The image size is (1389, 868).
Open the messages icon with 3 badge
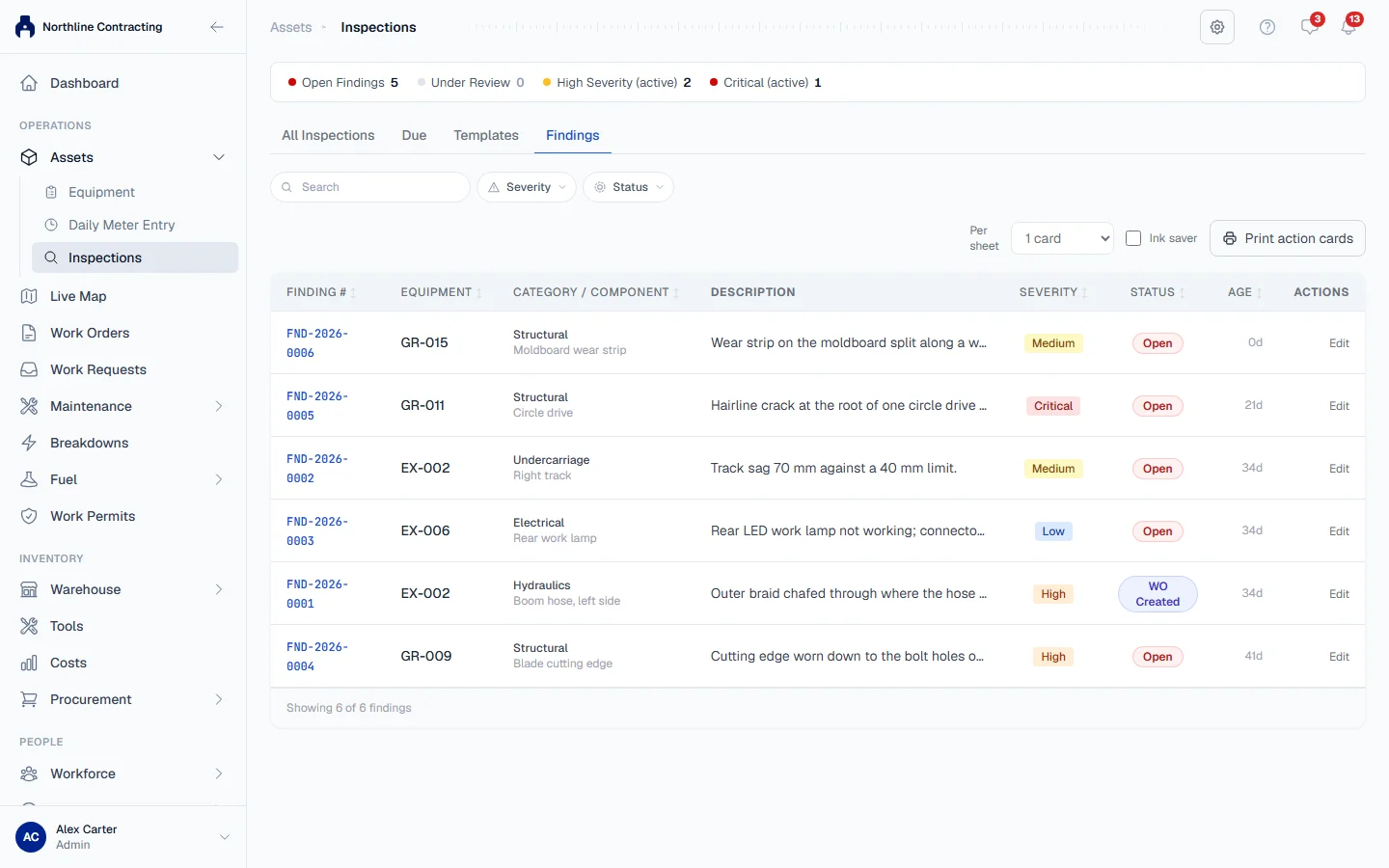(1310, 27)
